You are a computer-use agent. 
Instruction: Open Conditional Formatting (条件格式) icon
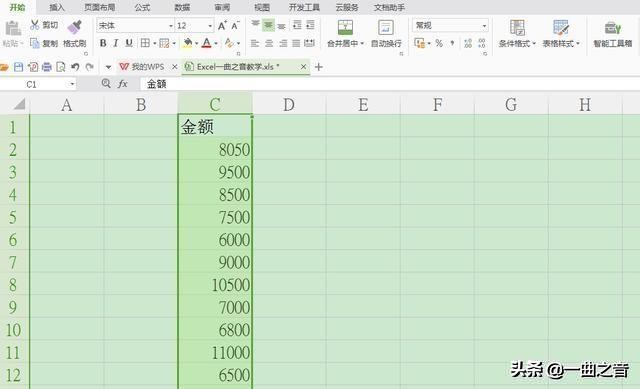tap(517, 27)
